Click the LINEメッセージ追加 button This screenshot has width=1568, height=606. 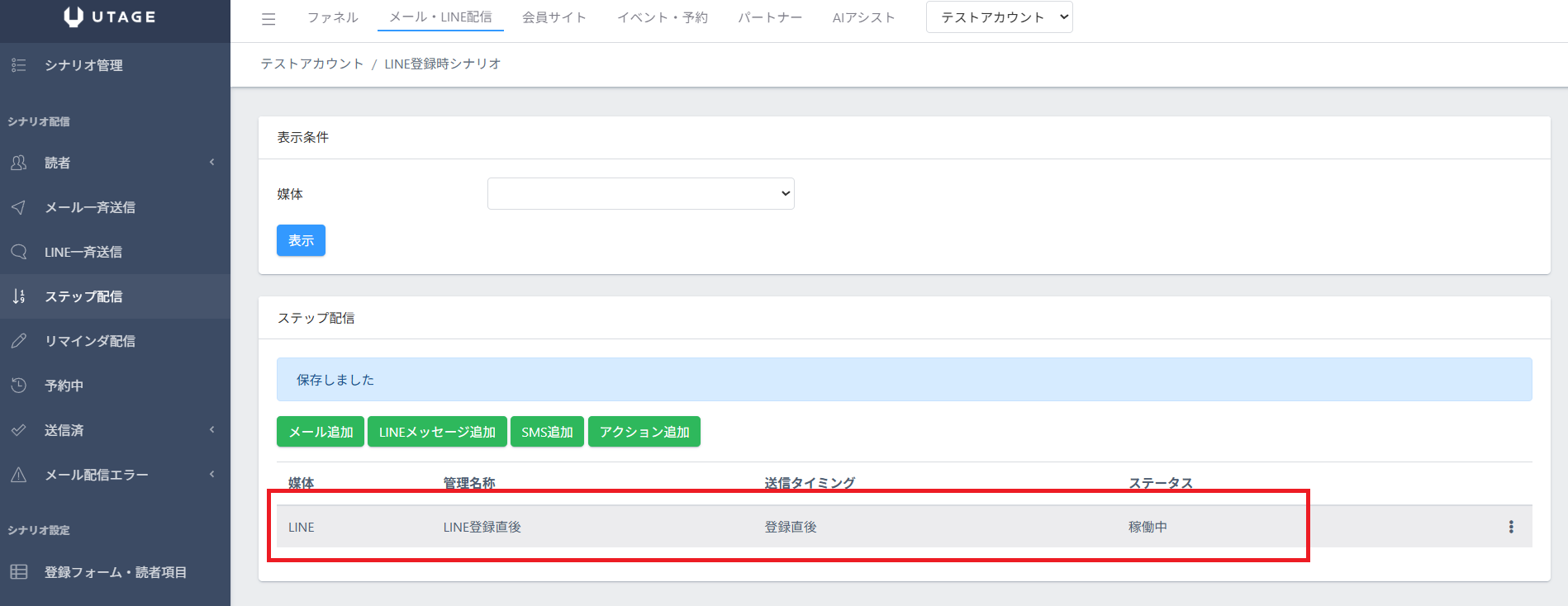pyautogui.click(x=437, y=432)
